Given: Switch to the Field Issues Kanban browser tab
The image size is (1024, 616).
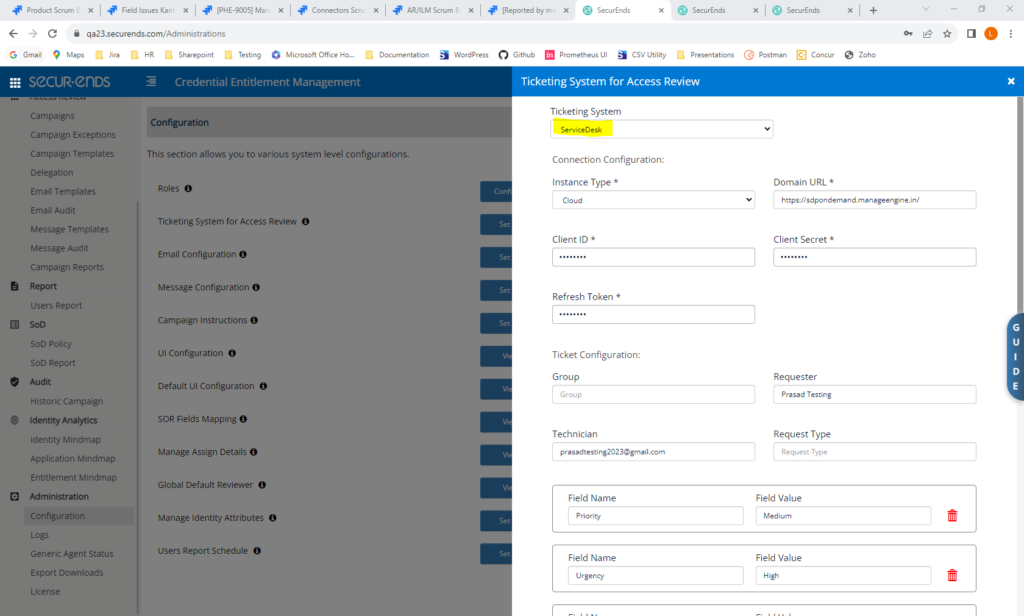Looking at the screenshot, I should pos(146,10).
